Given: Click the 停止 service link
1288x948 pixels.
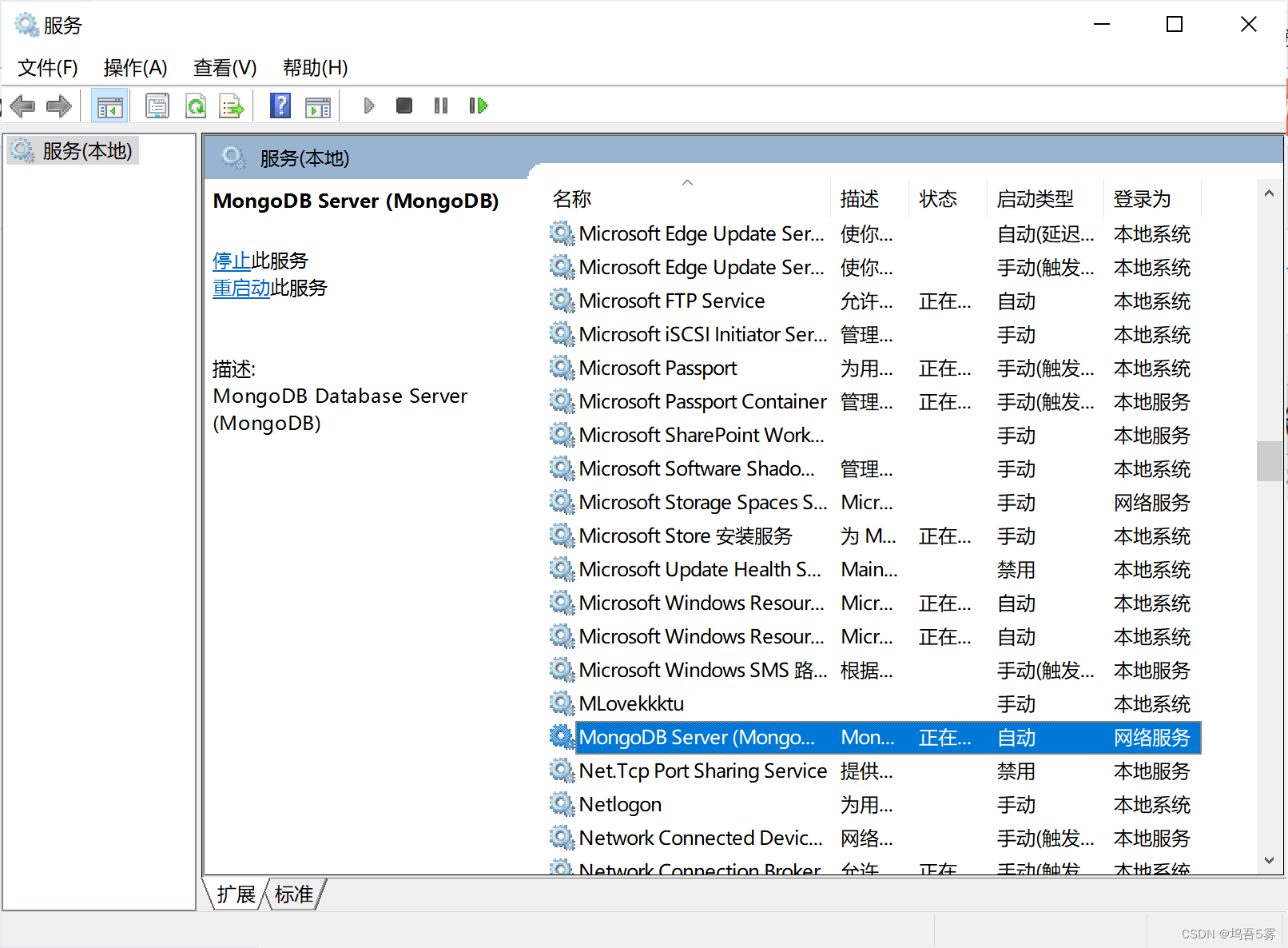Looking at the screenshot, I should click(x=232, y=261).
